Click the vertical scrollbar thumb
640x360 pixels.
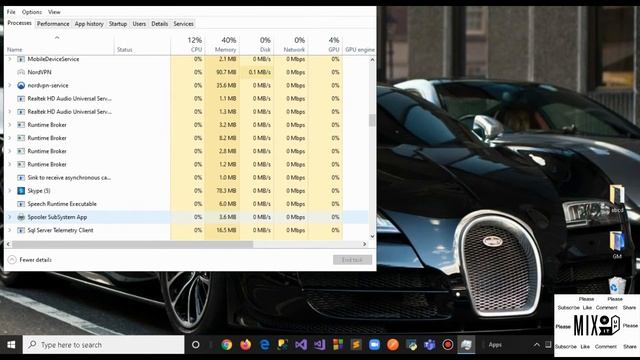tap(372, 120)
